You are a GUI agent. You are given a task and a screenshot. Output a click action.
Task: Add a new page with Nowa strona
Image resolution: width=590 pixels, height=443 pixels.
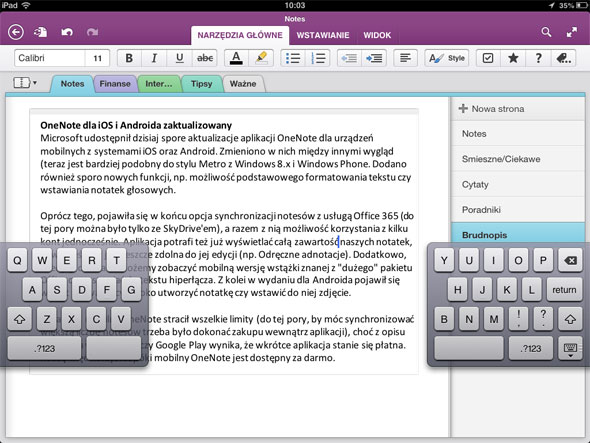(518, 109)
